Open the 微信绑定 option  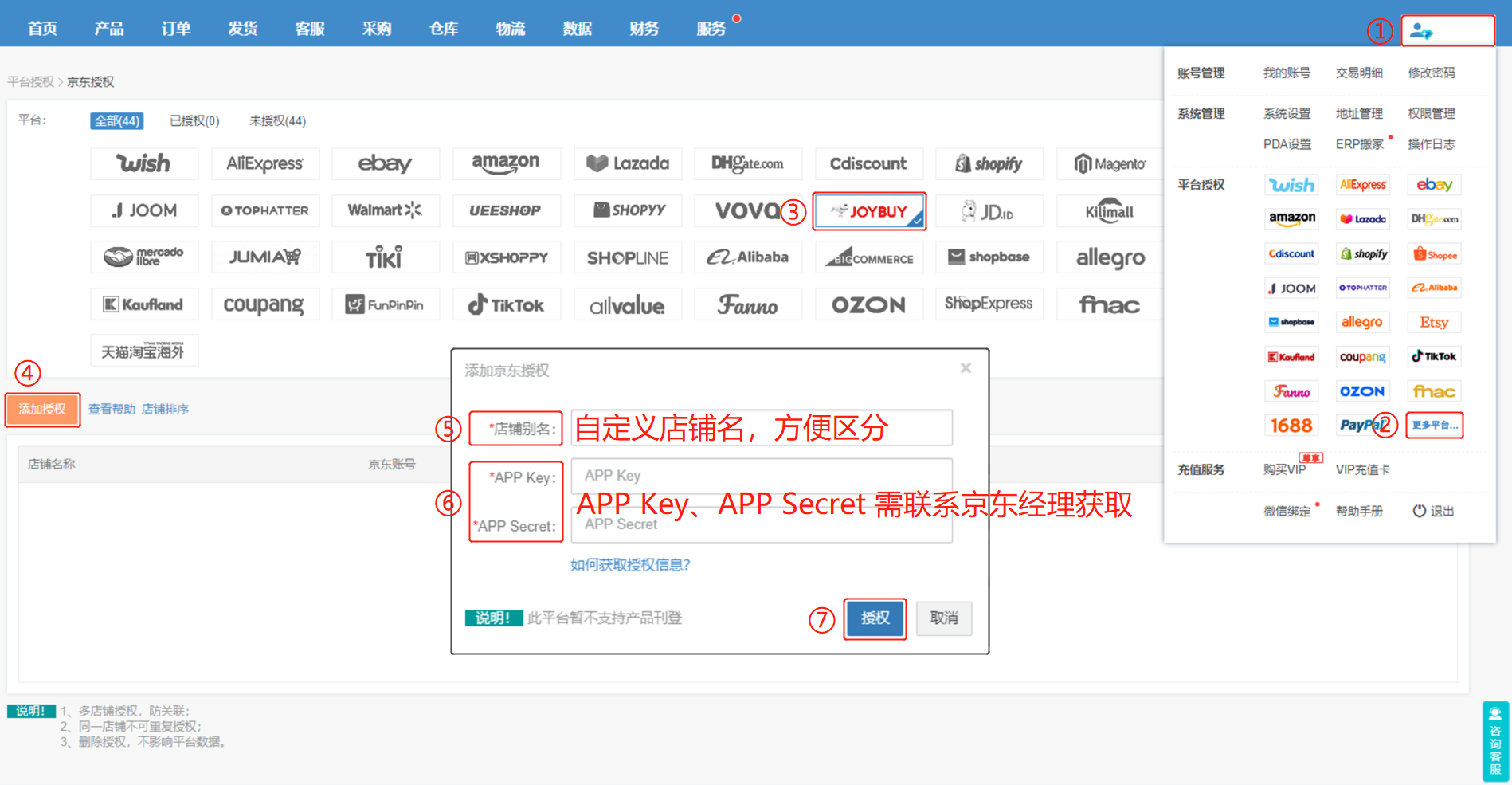tap(1287, 512)
